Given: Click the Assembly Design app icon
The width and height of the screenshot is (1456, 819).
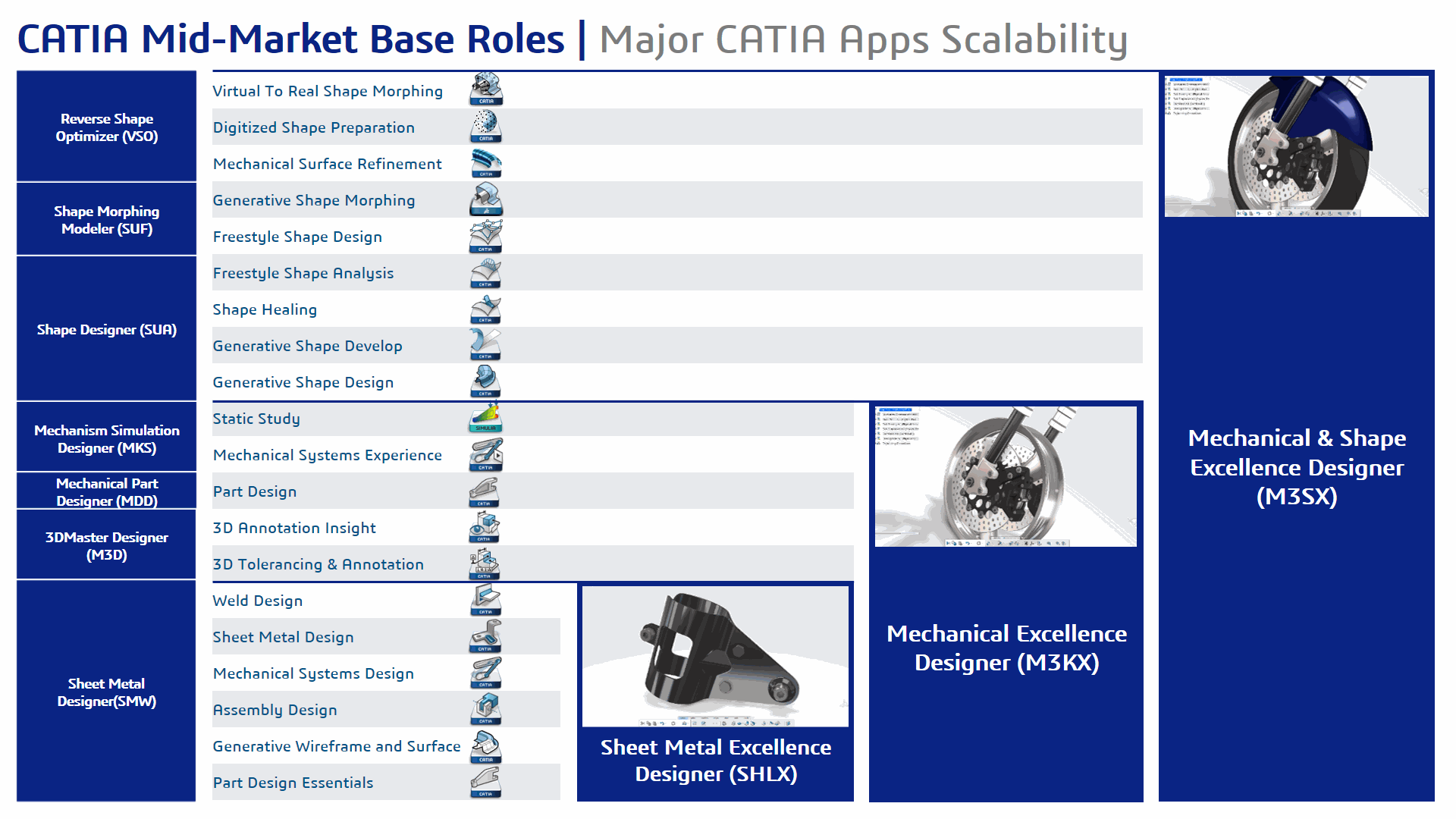Looking at the screenshot, I should (x=485, y=710).
